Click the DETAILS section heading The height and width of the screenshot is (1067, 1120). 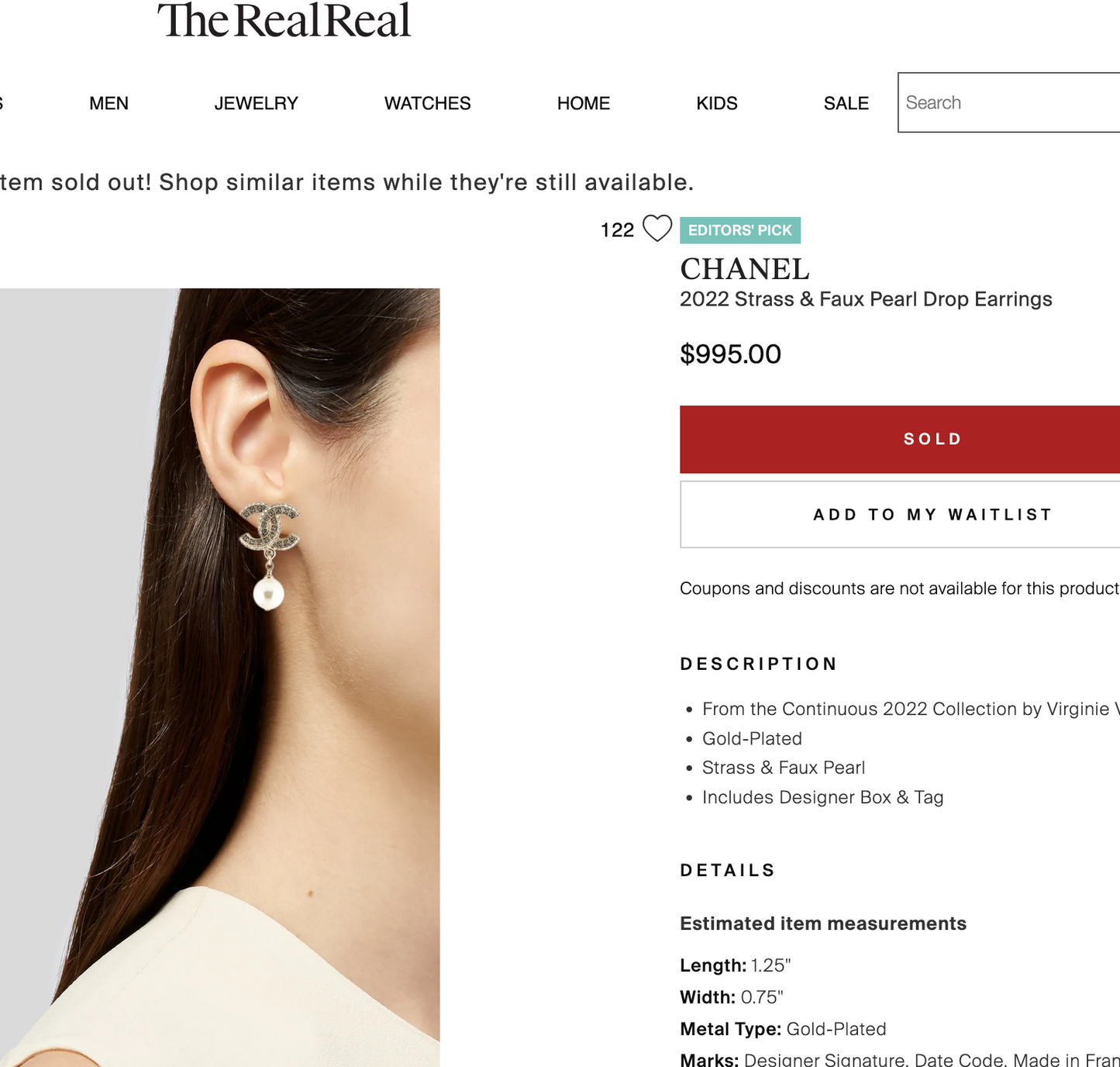point(728,870)
